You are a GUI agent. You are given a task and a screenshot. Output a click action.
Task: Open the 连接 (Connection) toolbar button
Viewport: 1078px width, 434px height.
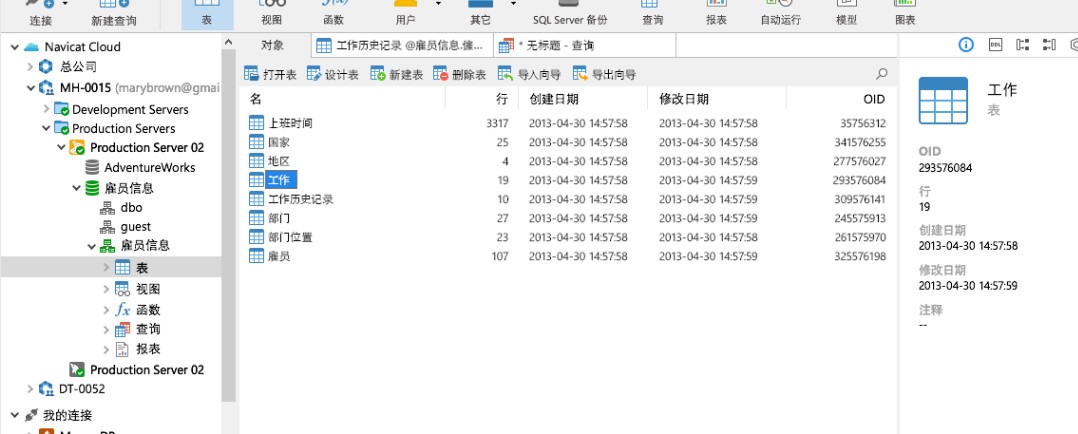click(41, 13)
